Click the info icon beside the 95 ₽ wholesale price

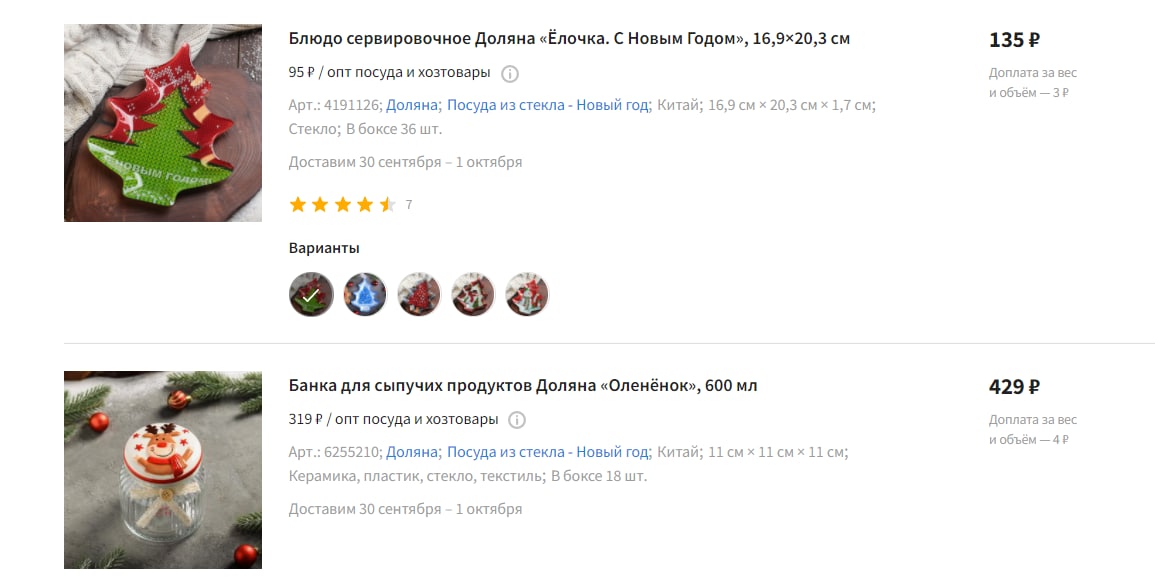(x=510, y=74)
